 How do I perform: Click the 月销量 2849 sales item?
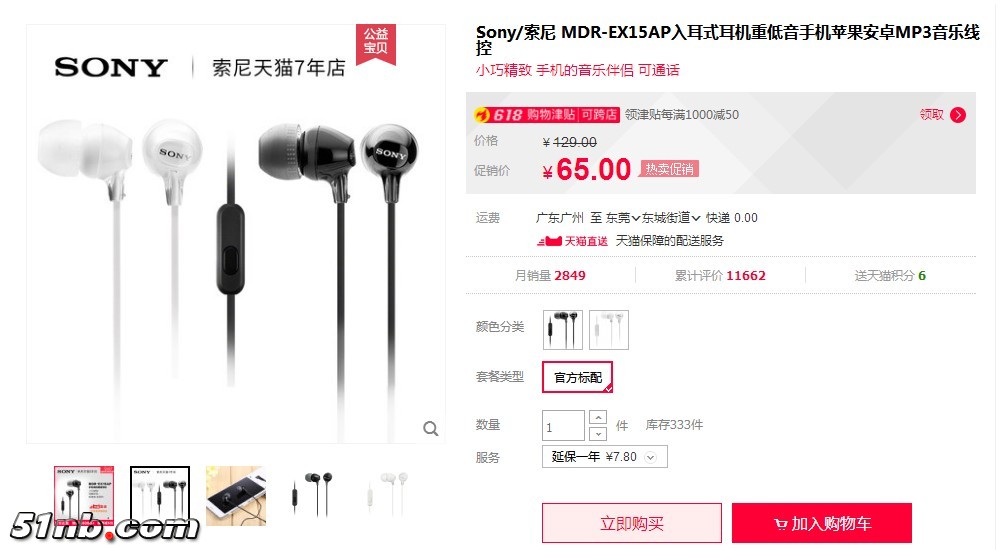tap(550, 275)
